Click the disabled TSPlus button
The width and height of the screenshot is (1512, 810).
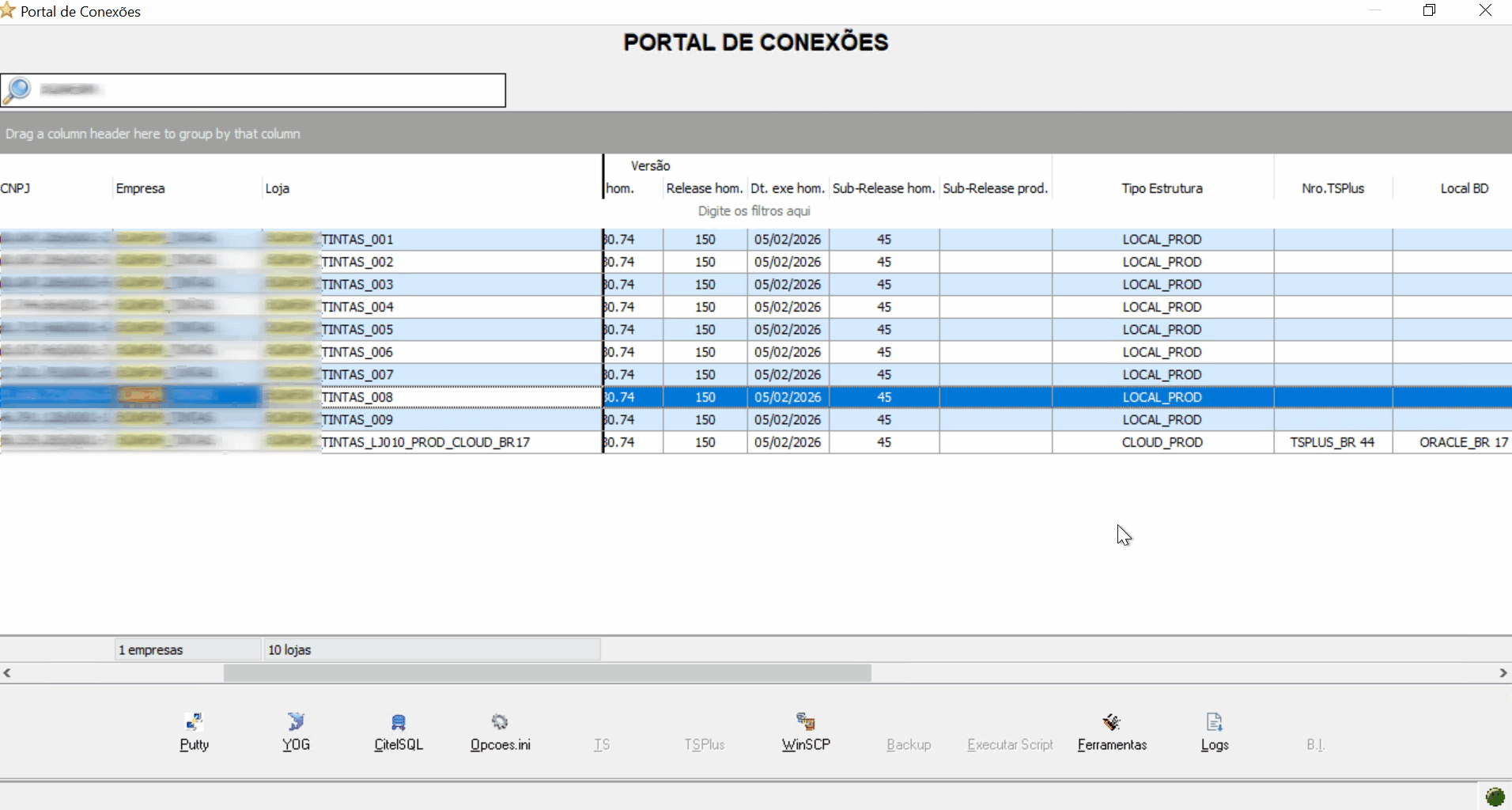pyautogui.click(x=705, y=744)
